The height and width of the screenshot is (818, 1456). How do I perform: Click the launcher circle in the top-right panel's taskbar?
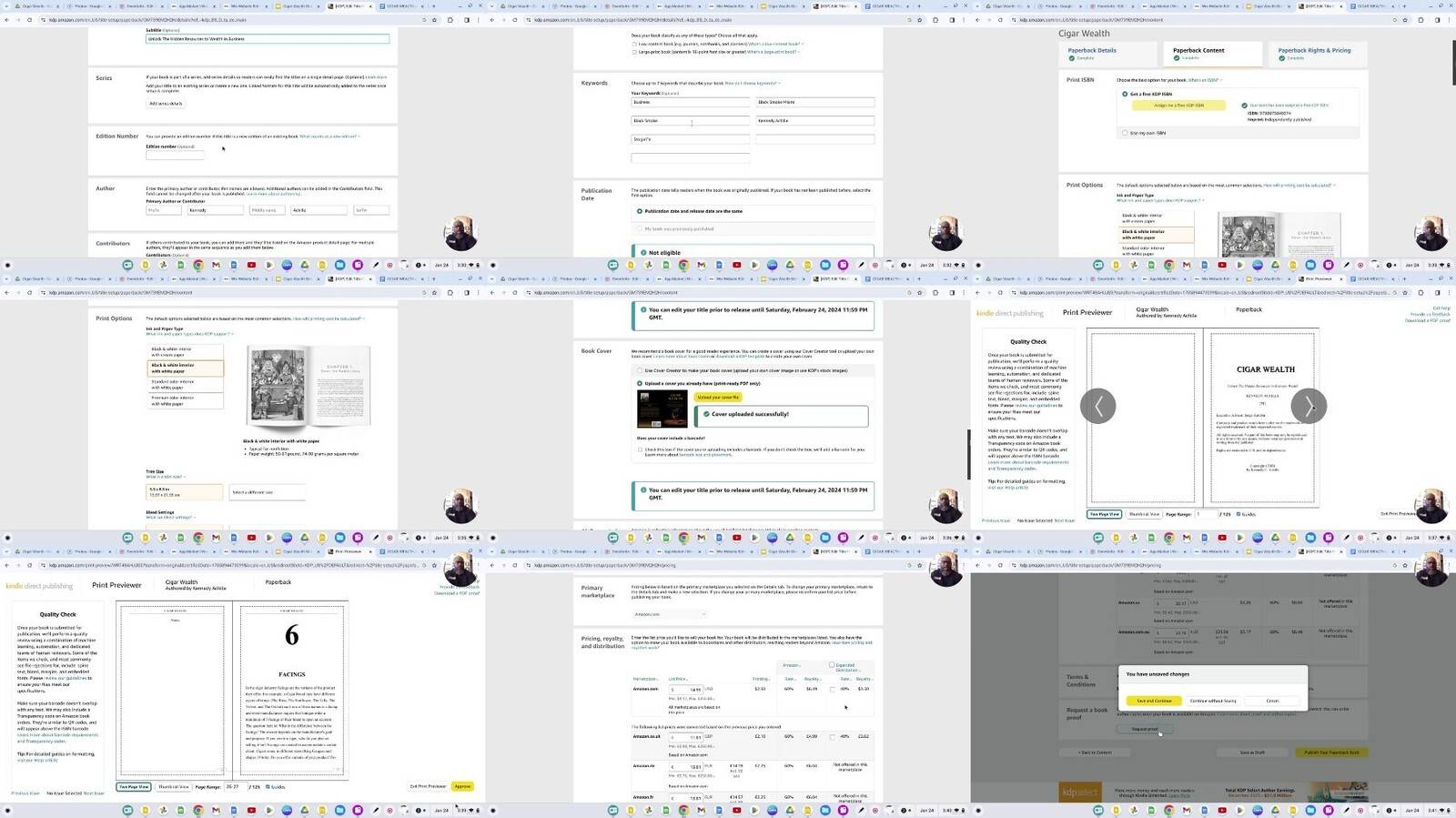tap(978, 266)
